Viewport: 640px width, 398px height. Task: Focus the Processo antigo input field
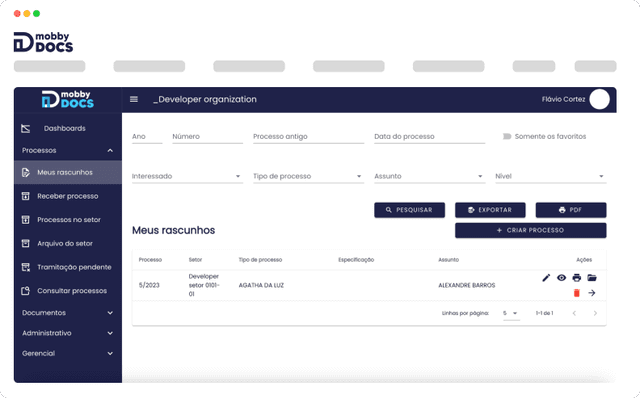coord(308,137)
